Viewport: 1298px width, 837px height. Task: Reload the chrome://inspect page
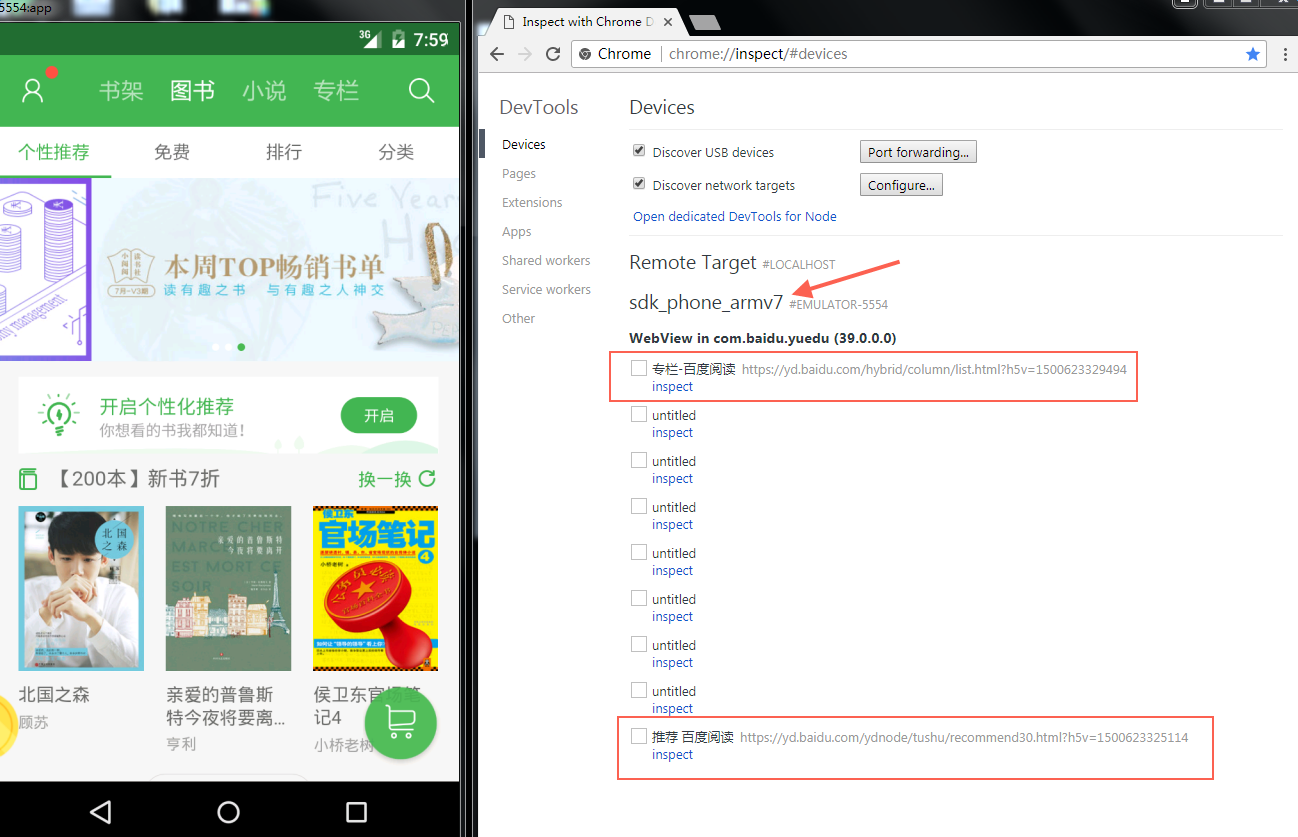pyautogui.click(x=553, y=54)
